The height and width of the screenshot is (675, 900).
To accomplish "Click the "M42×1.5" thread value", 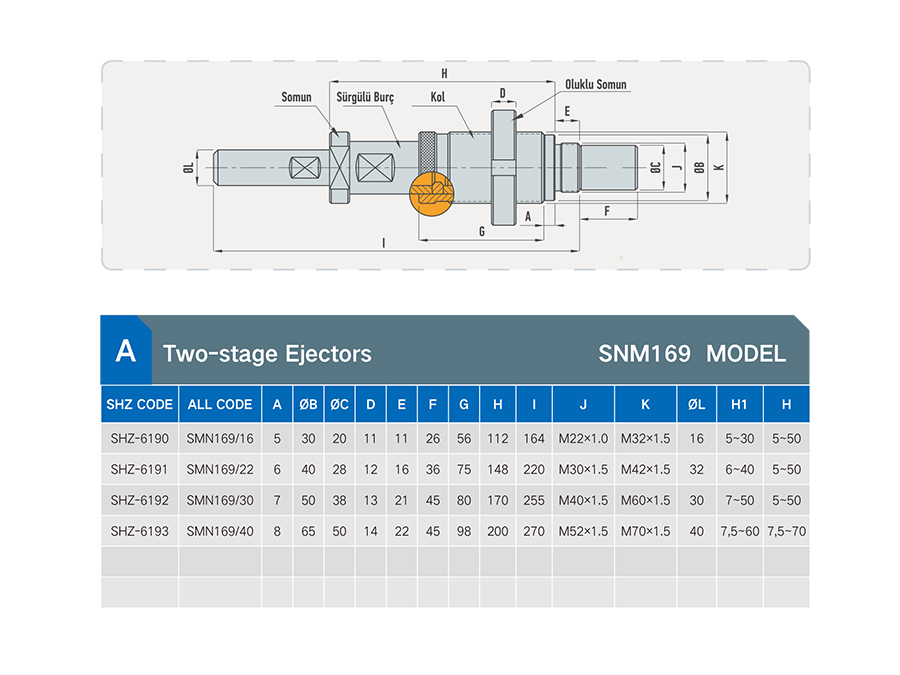I will coord(645,470).
